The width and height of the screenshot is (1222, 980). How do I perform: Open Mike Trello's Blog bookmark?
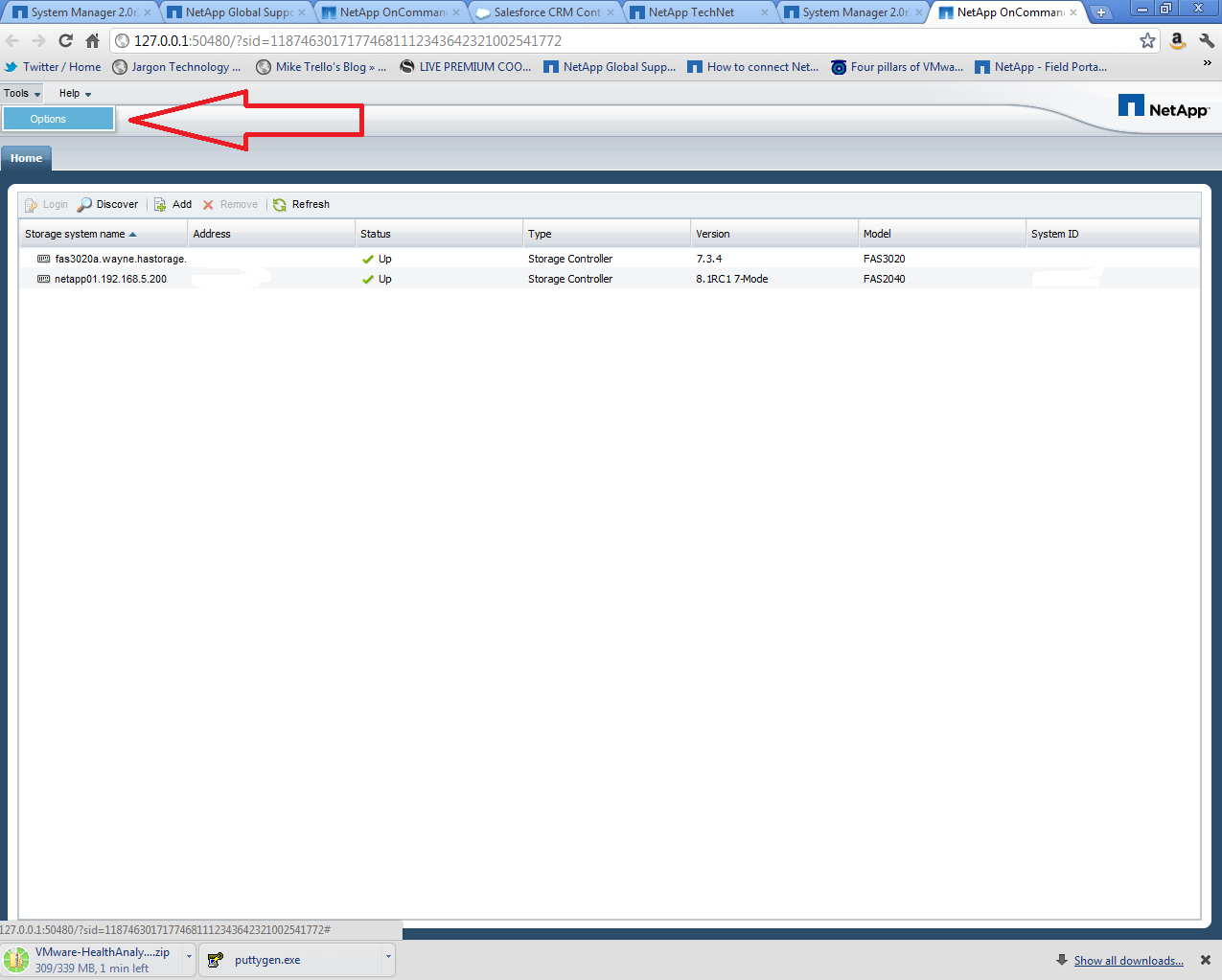(x=321, y=67)
